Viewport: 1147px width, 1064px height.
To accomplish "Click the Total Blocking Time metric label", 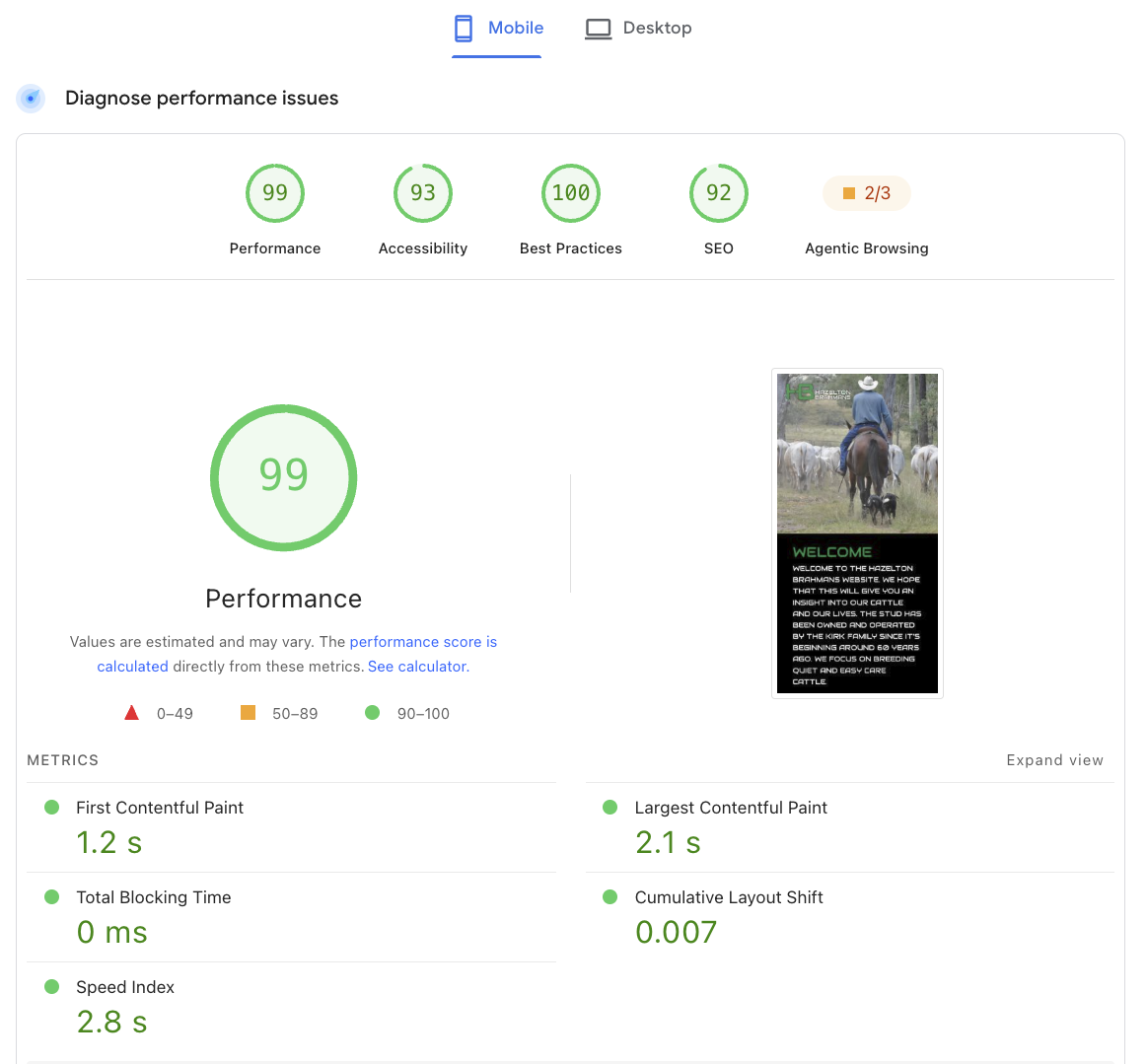I will (x=154, y=897).
